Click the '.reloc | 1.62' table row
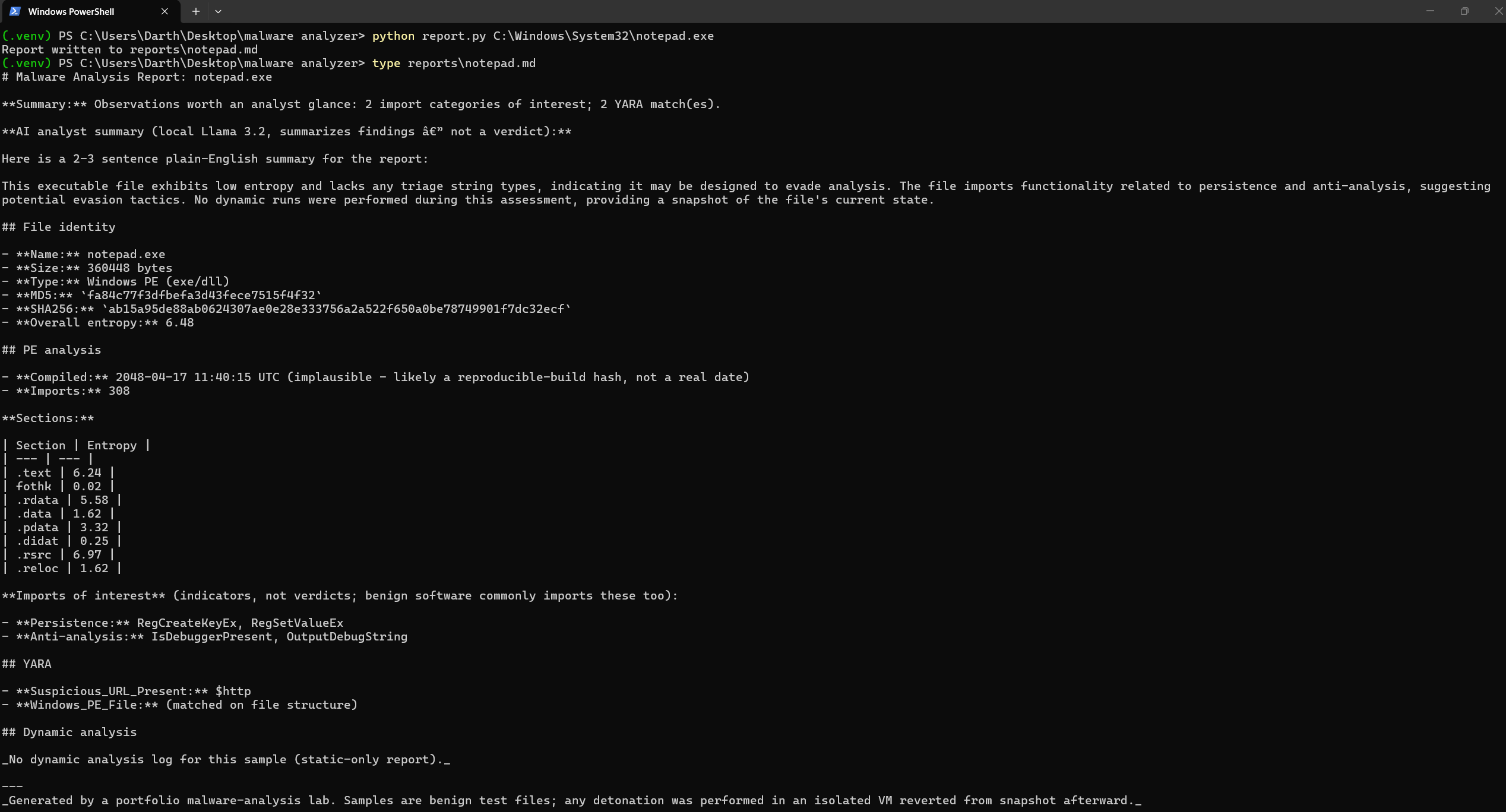The image size is (1506, 812). [62, 569]
